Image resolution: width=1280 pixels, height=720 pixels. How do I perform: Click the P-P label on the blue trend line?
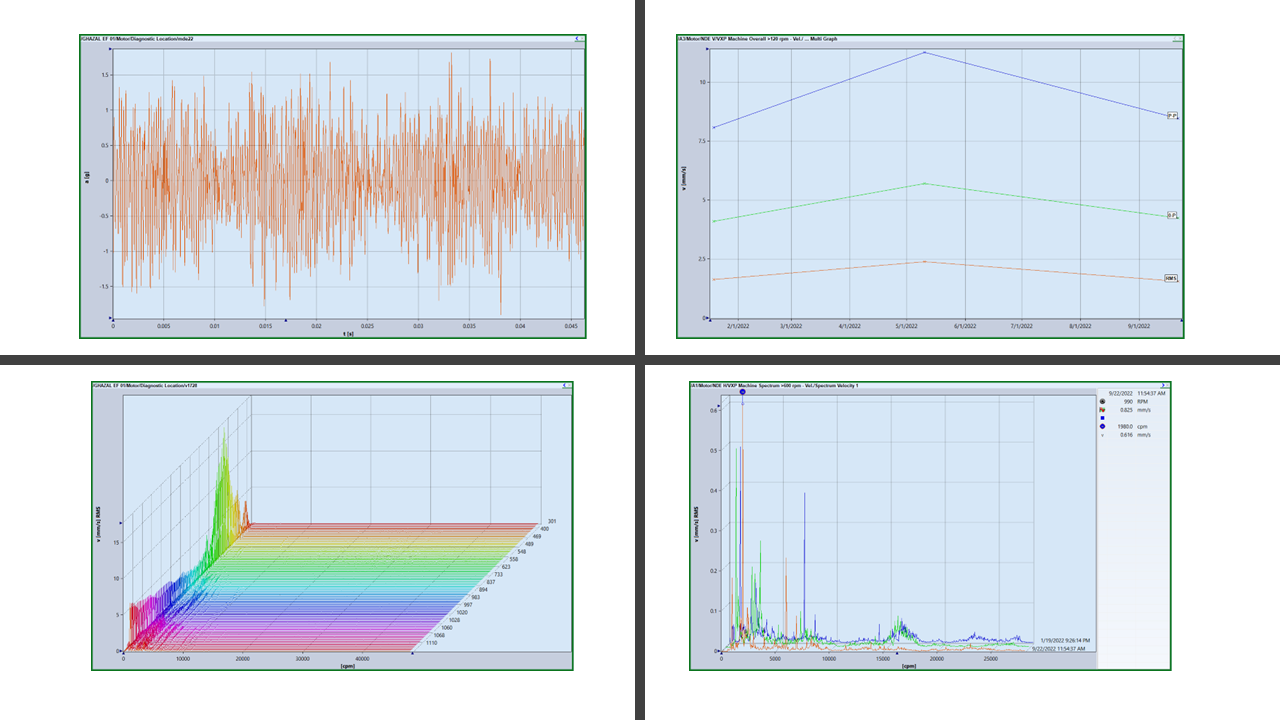[1172, 116]
